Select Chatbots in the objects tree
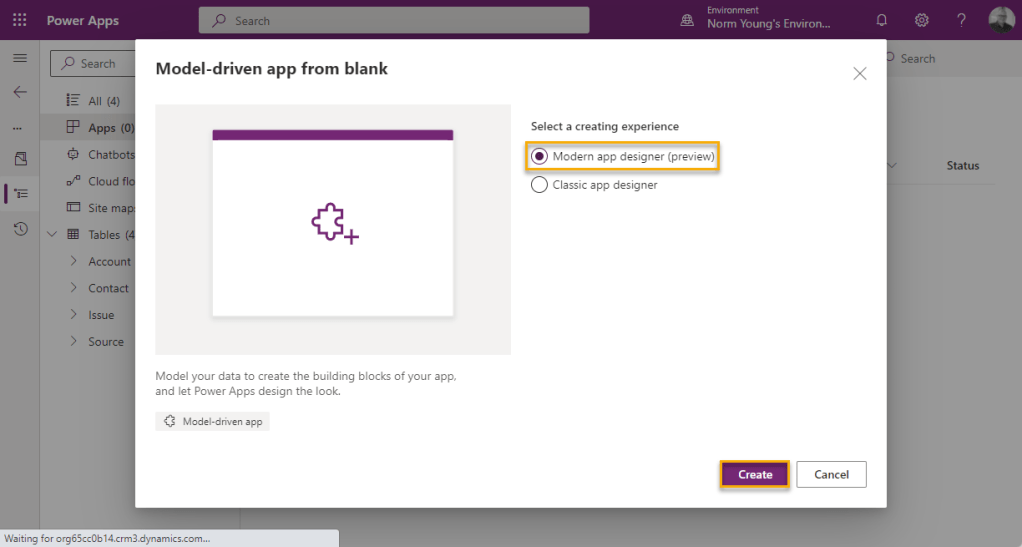The width and height of the screenshot is (1022, 547). pyautogui.click(x=111, y=155)
